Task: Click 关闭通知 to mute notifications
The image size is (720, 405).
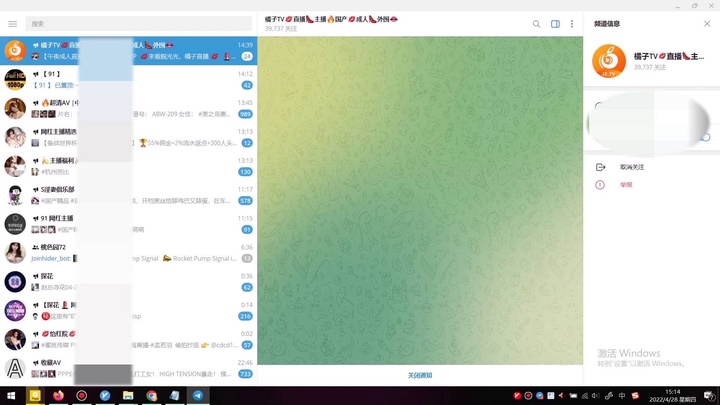Action: (x=420, y=375)
